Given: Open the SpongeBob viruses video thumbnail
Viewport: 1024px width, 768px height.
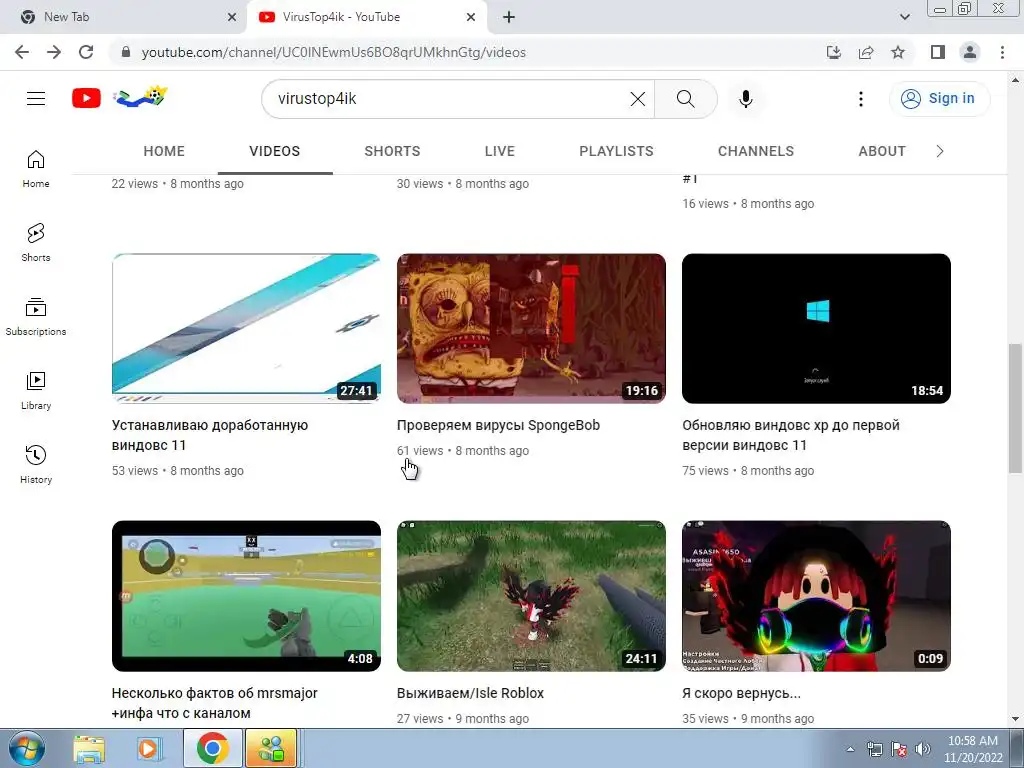Looking at the screenshot, I should click(531, 328).
